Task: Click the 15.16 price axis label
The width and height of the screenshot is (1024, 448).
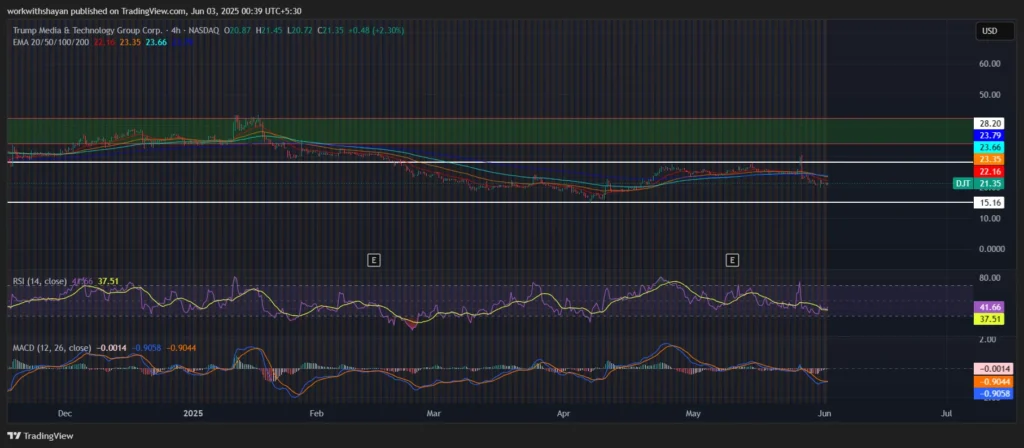Action: coord(989,203)
